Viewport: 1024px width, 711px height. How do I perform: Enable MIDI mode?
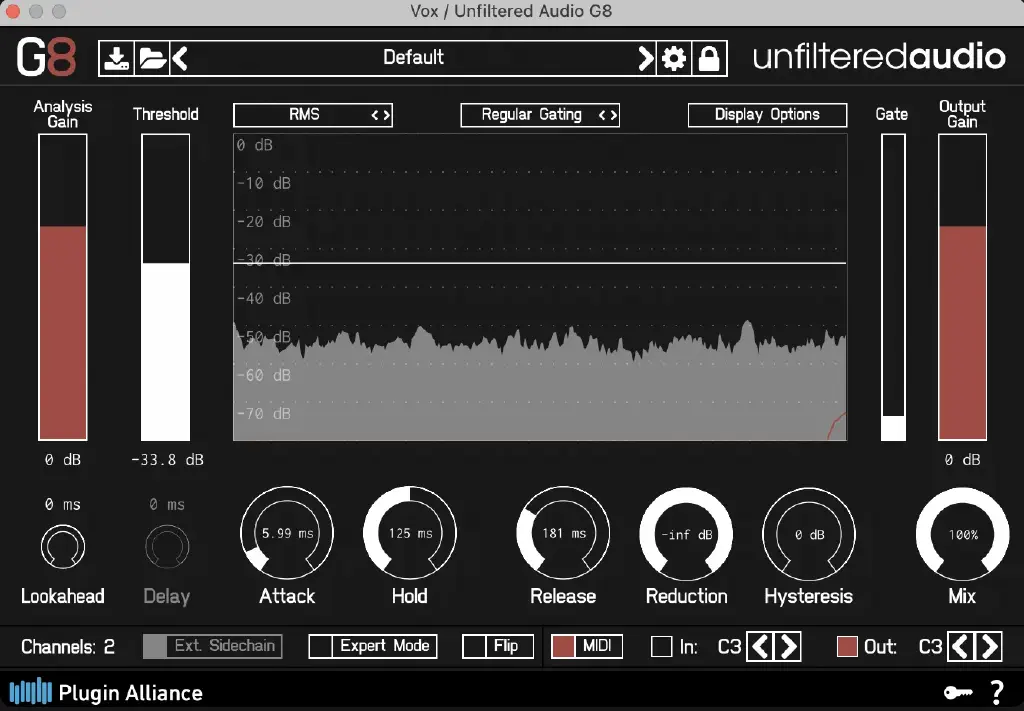pyautogui.click(x=586, y=646)
